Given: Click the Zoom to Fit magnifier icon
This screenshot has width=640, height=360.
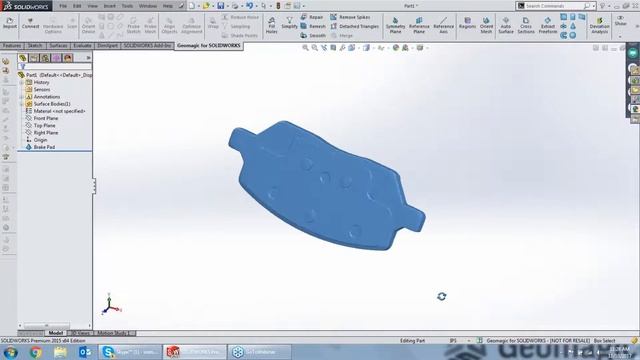Looking at the screenshot, I should click(x=305, y=48).
